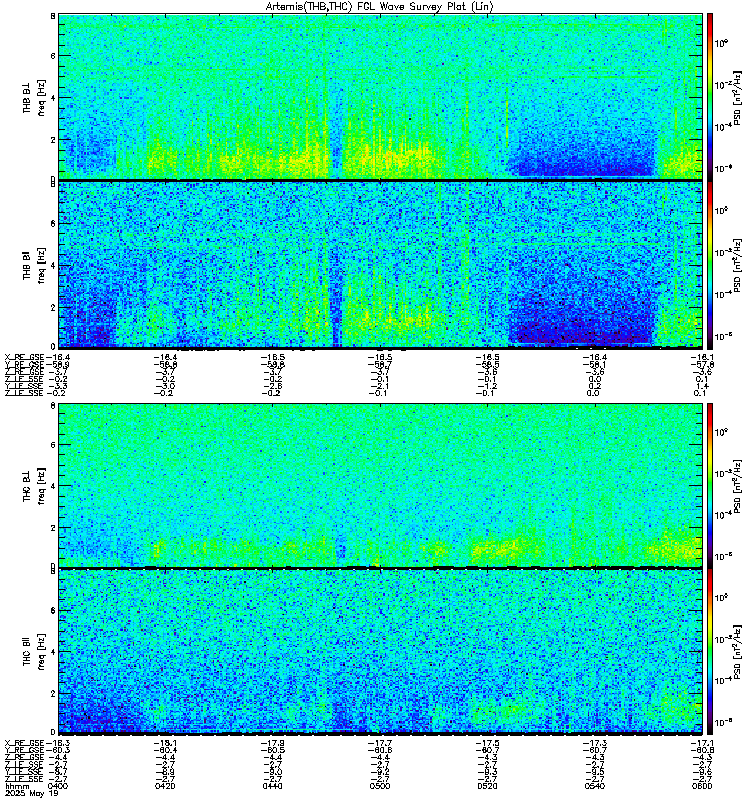The height and width of the screenshot is (800, 750).
Task: Click the colour bar beside THB B∥ panel
Action: pos(710,264)
